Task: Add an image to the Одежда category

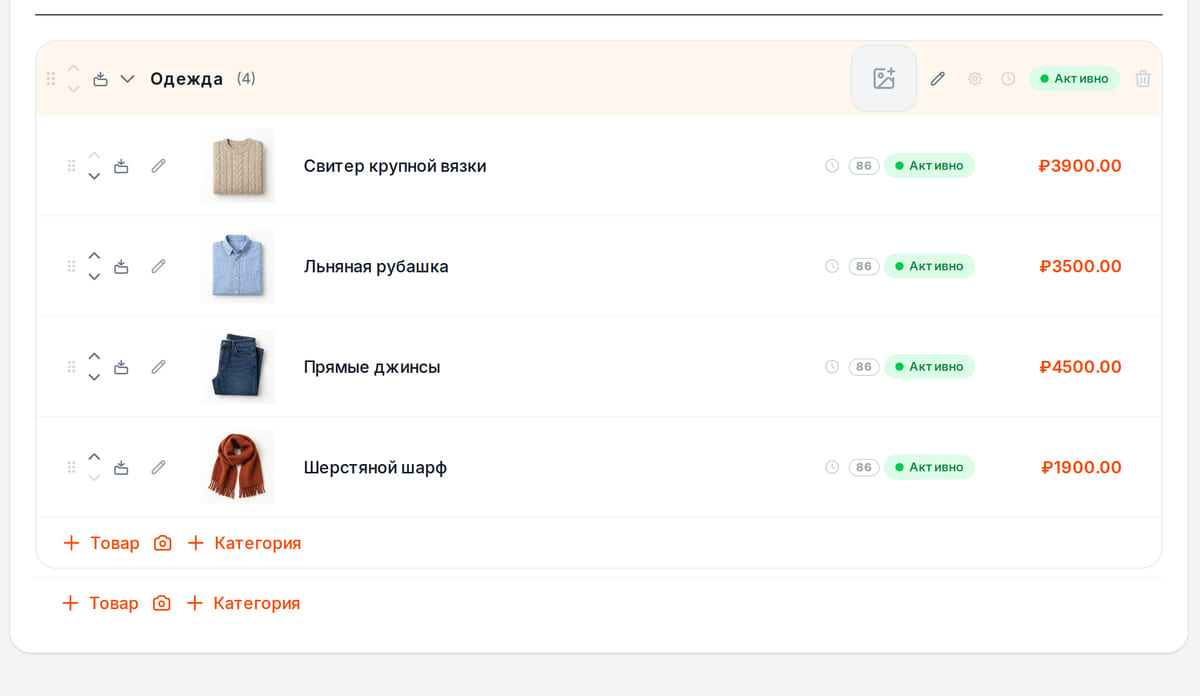Action: (884, 78)
